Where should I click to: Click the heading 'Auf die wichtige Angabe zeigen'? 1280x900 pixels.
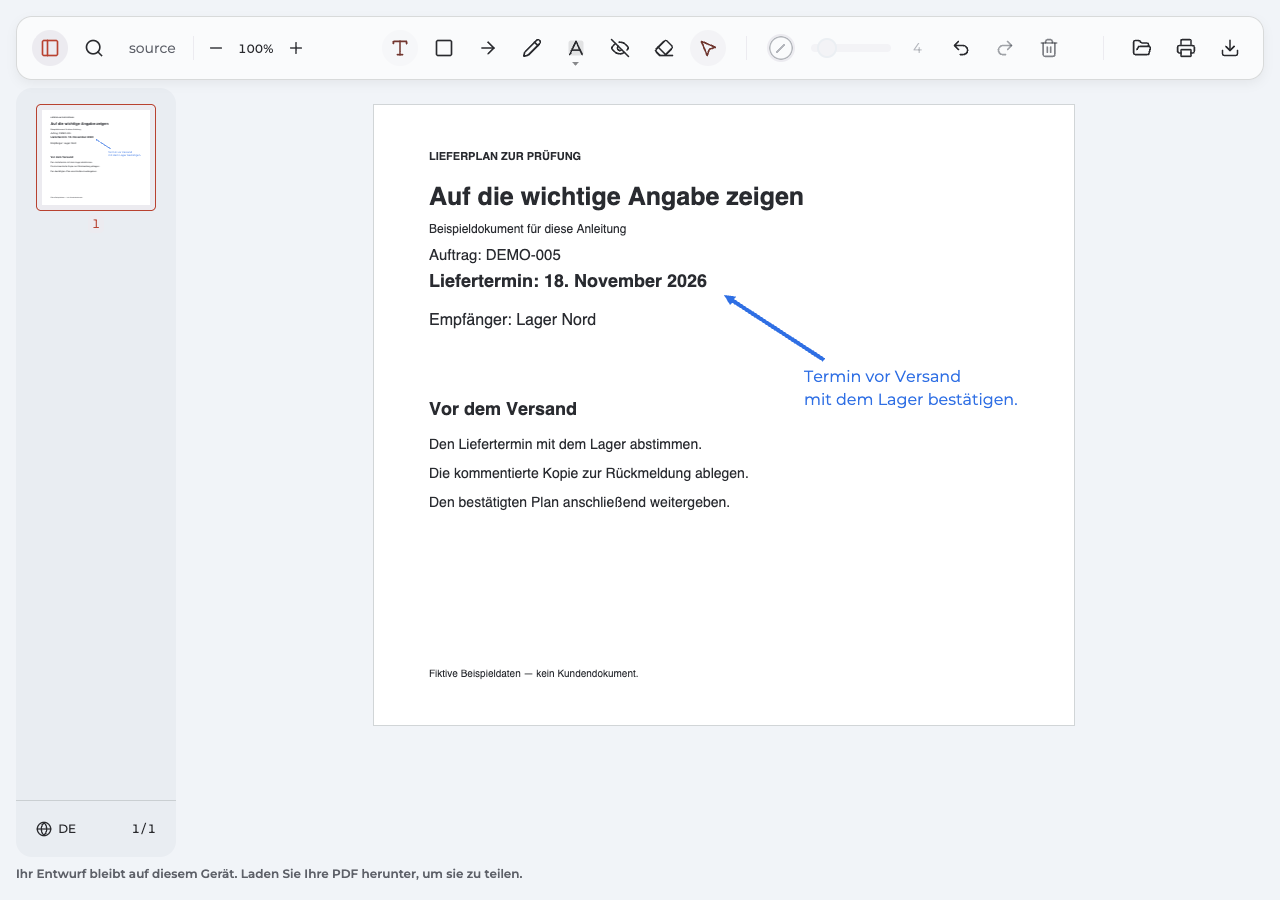click(x=616, y=196)
